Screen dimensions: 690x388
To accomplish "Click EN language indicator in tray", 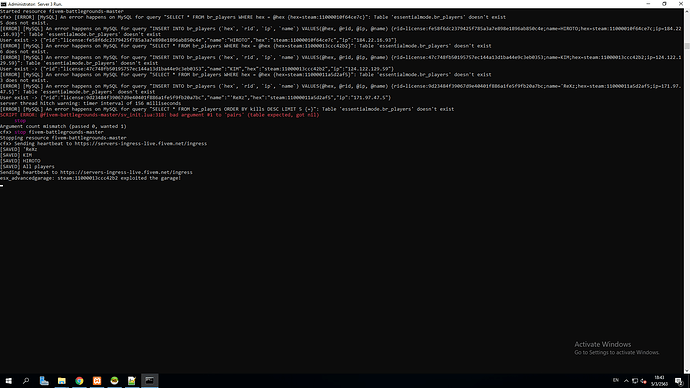I will (616, 381).
